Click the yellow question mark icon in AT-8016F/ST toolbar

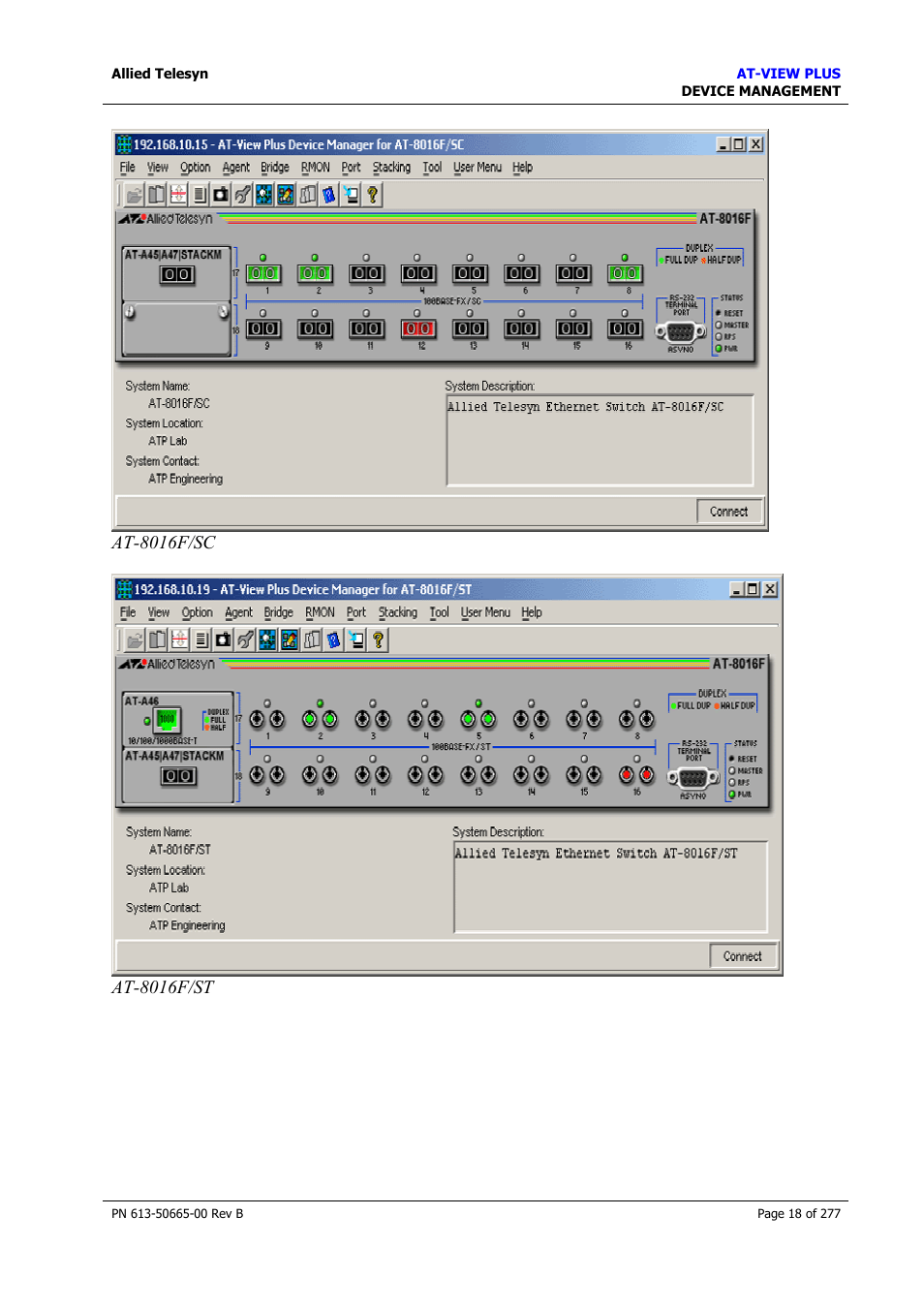coord(379,639)
